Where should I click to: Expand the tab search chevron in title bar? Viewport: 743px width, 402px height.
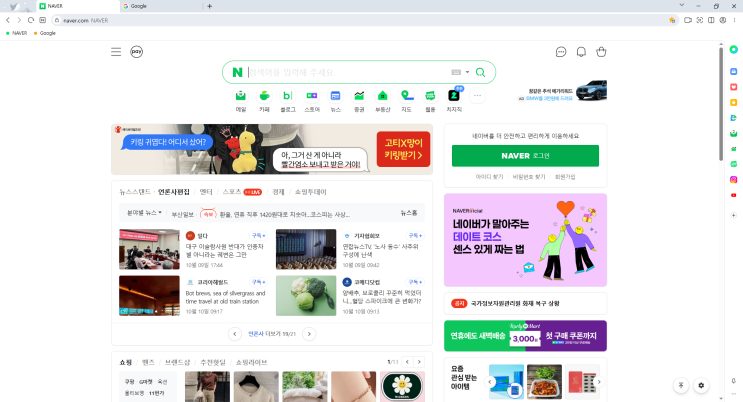click(x=681, y=5)
